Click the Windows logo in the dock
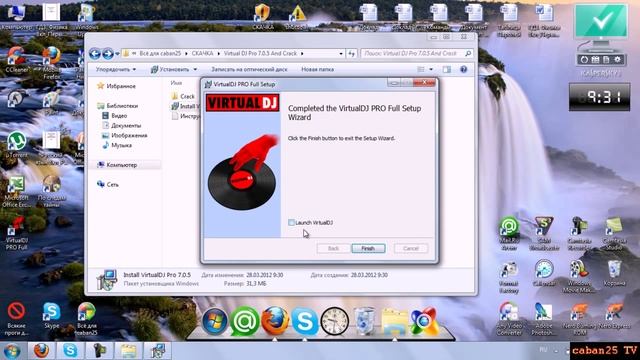Image resolution: width=640 pixels, height=360 pixels. [x=215, y=322]
